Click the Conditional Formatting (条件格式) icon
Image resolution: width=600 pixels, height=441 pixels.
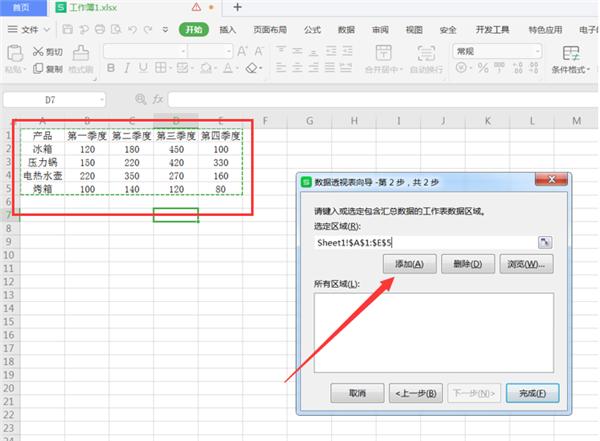click(571, 53)
